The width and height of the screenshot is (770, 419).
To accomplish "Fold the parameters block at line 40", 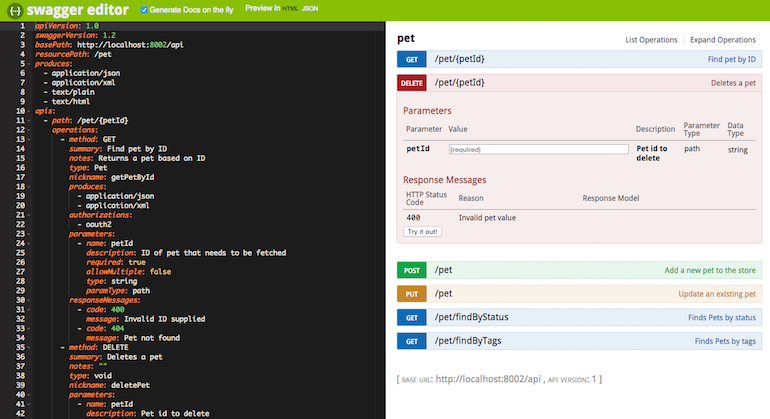I will pyautogui.click(x=29, y=395).
